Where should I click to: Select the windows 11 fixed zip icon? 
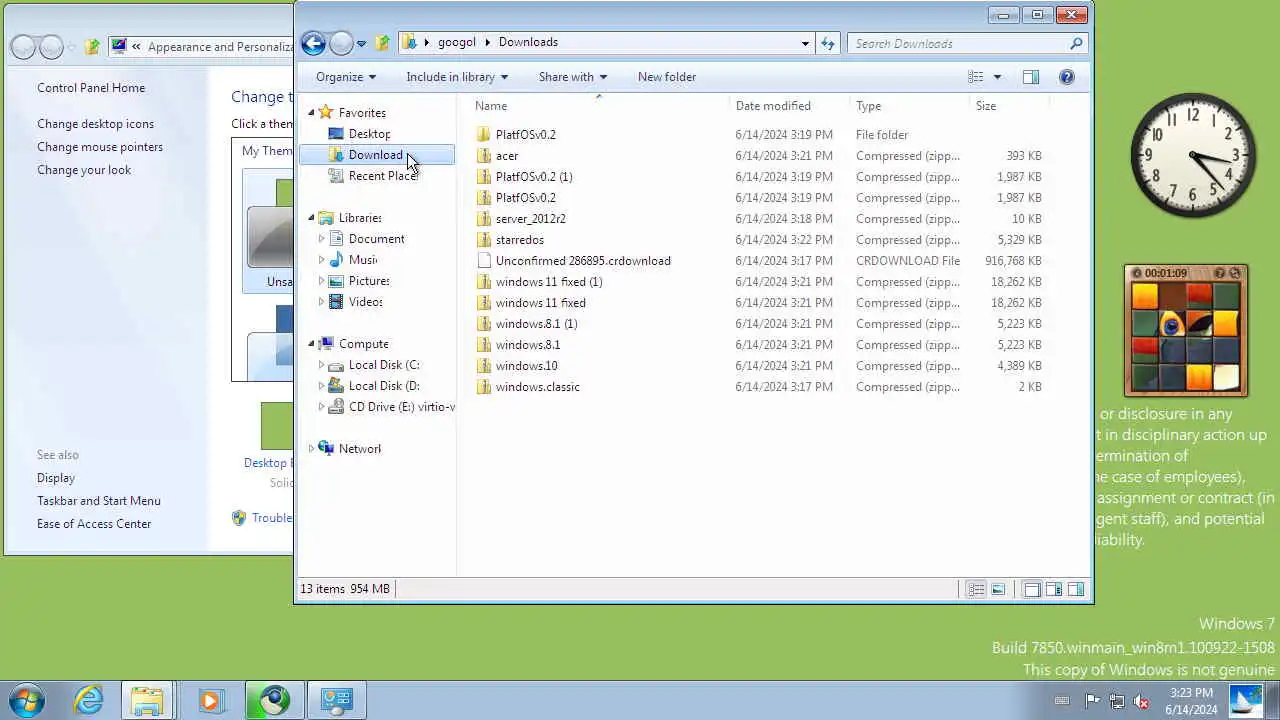coord(484,303)
